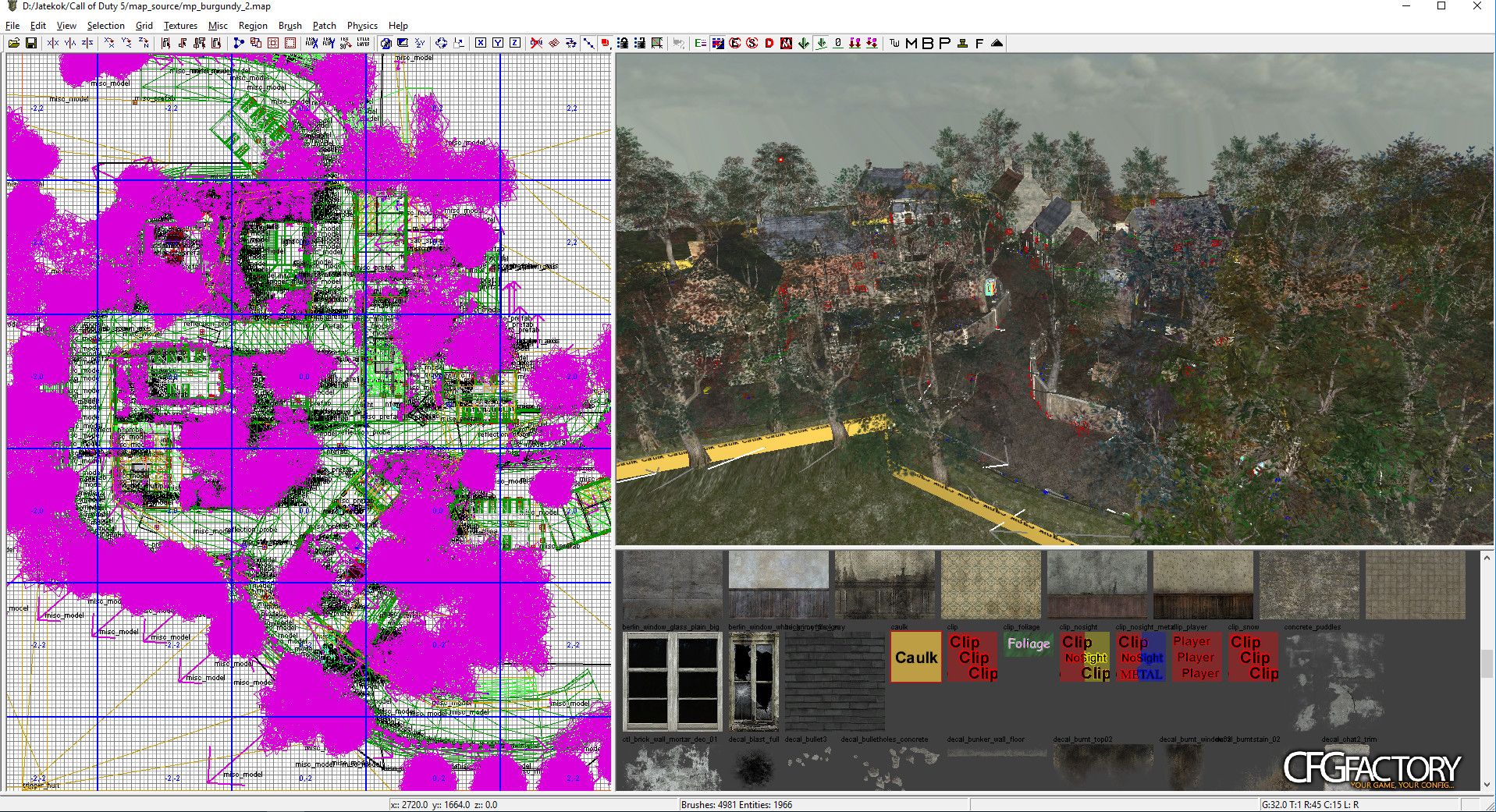1496x812 pixels.
Task: Open the Selection menu
Action: (105, 26)
